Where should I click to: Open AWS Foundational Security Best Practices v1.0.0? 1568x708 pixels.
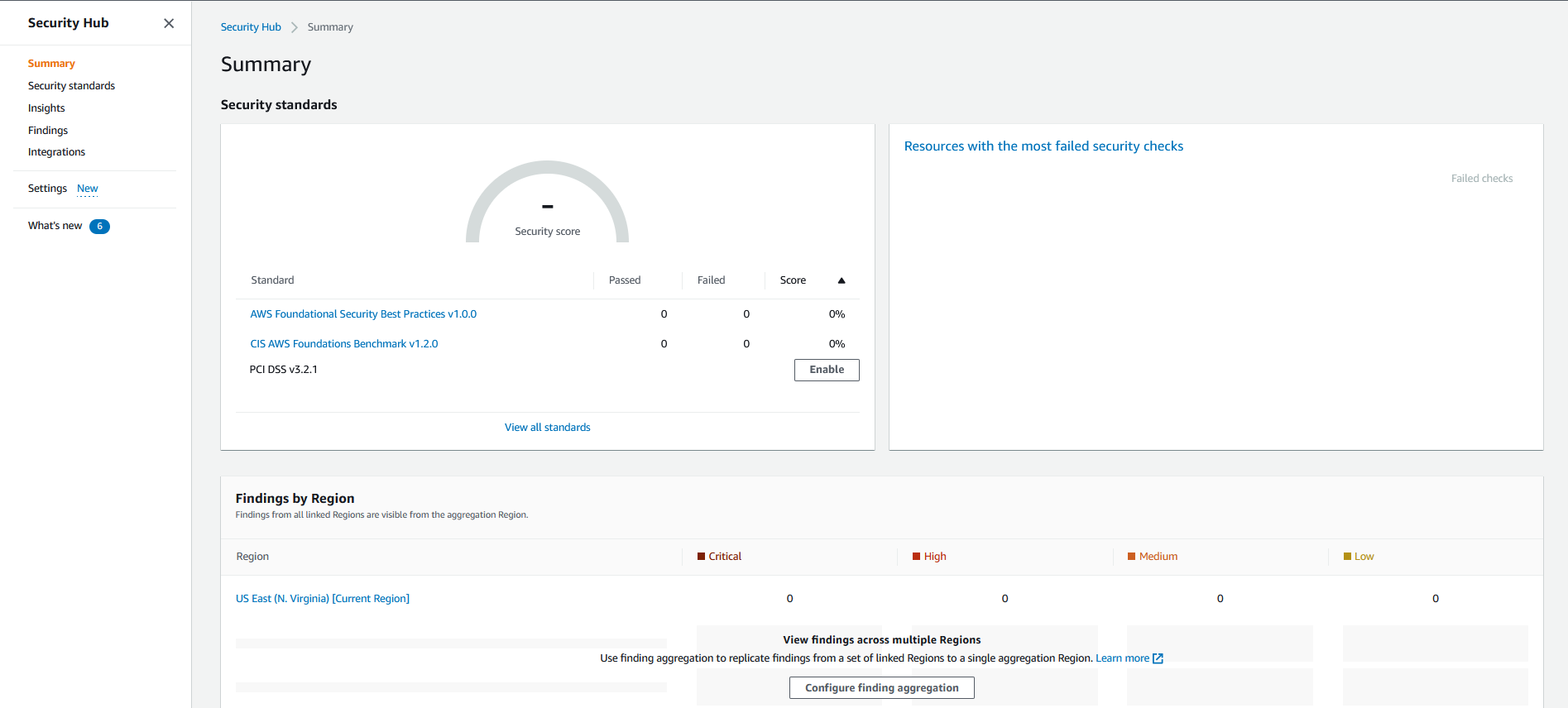363,314
